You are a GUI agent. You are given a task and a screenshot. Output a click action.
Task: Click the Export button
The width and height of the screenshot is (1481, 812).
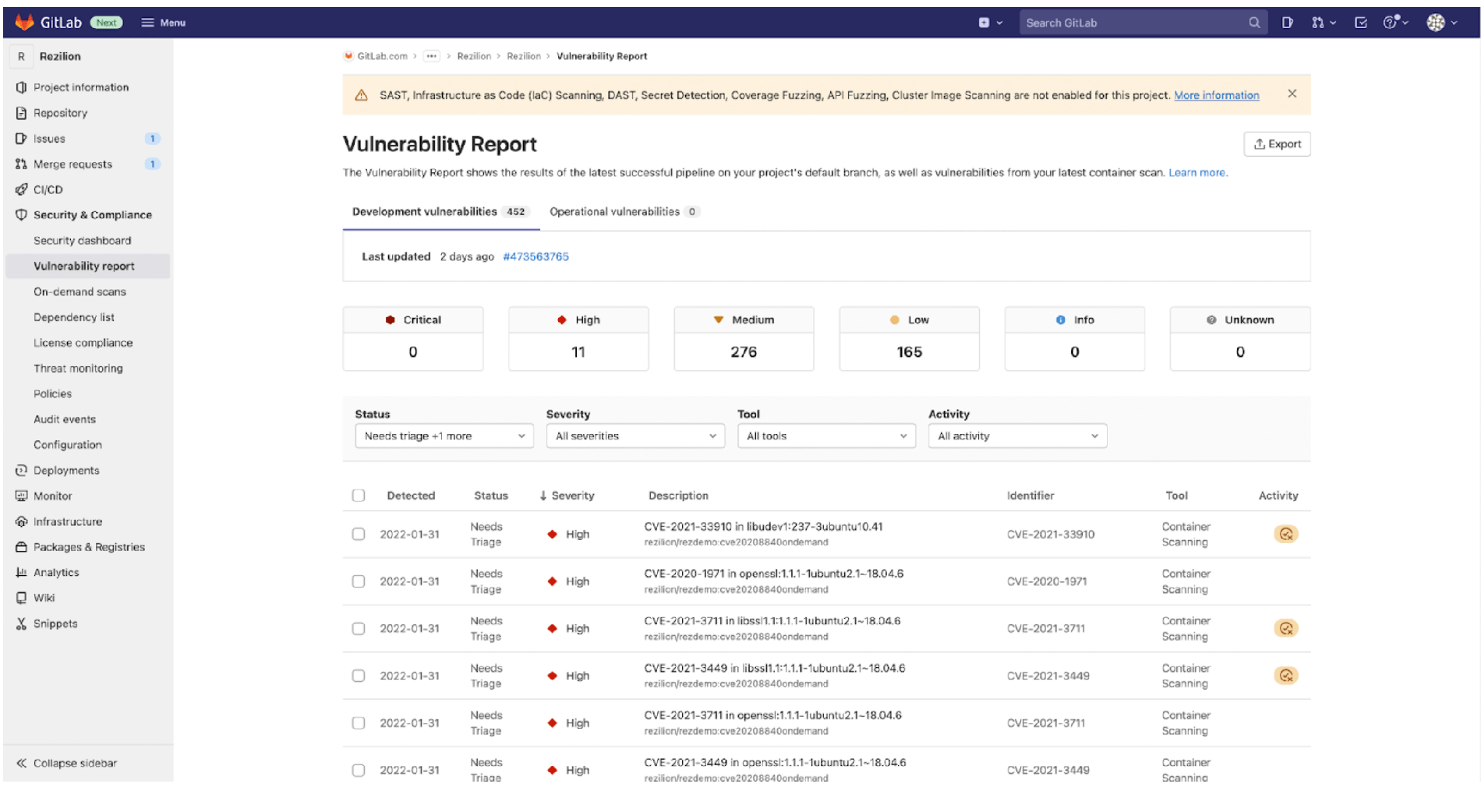1277,143
